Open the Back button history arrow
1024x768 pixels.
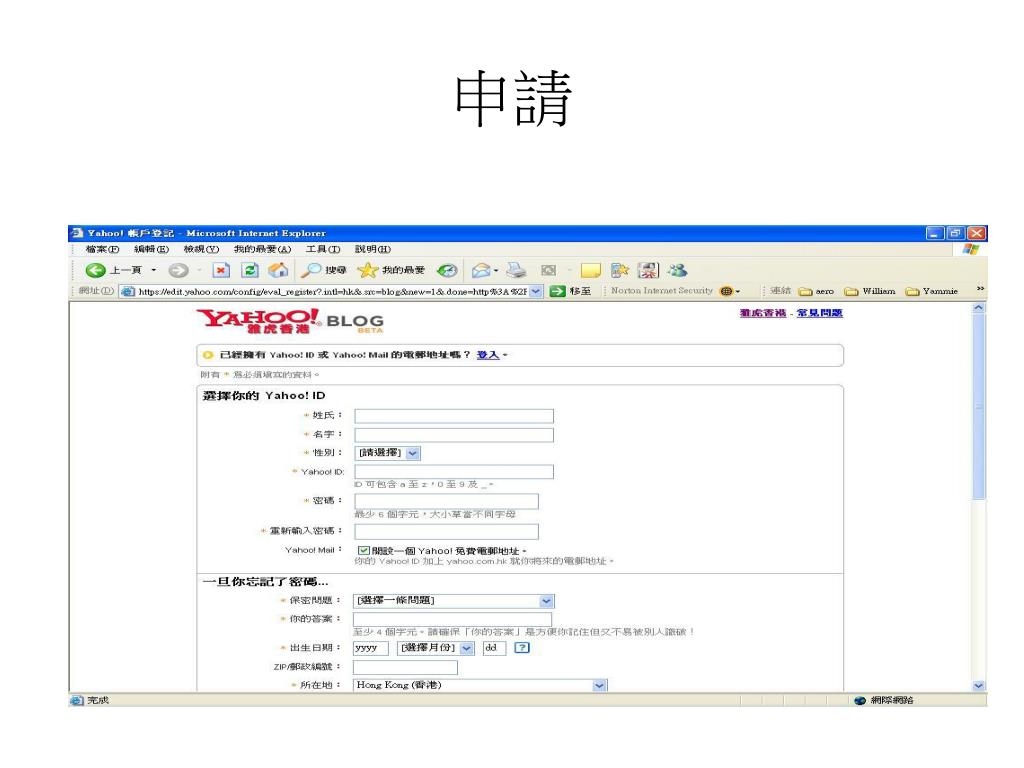coord(153,270)
